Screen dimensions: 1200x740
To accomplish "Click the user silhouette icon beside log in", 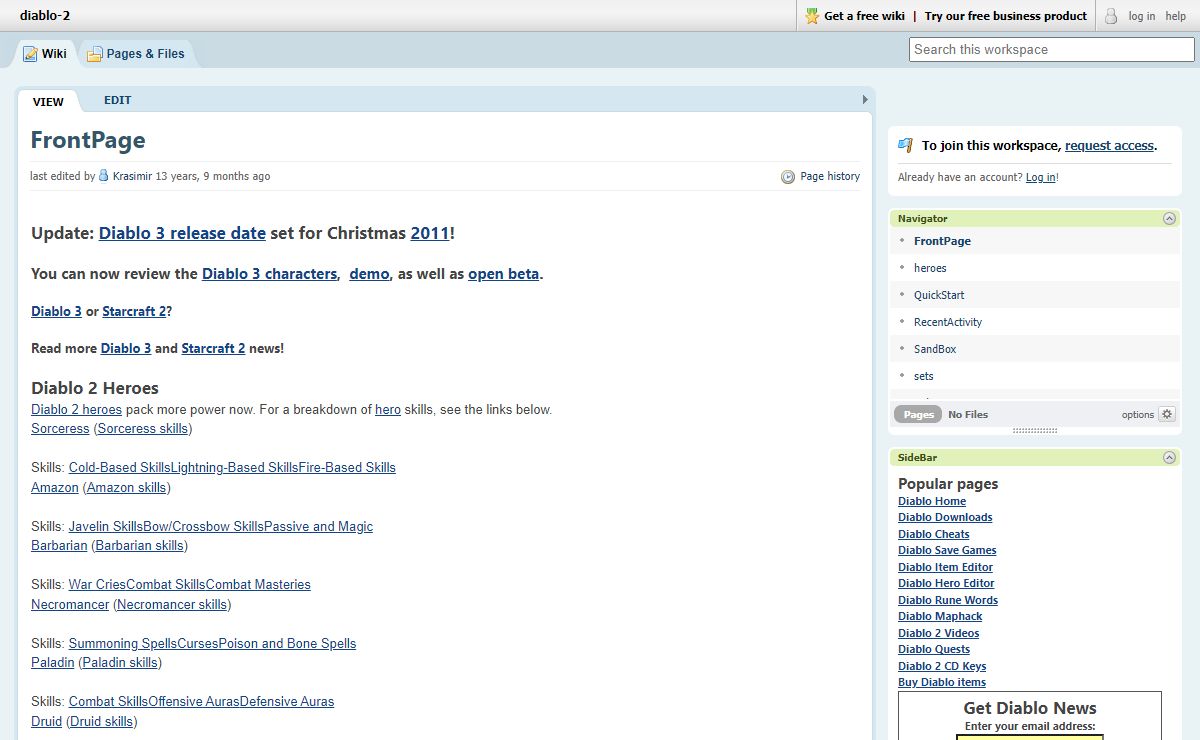I will (1111, 16).
